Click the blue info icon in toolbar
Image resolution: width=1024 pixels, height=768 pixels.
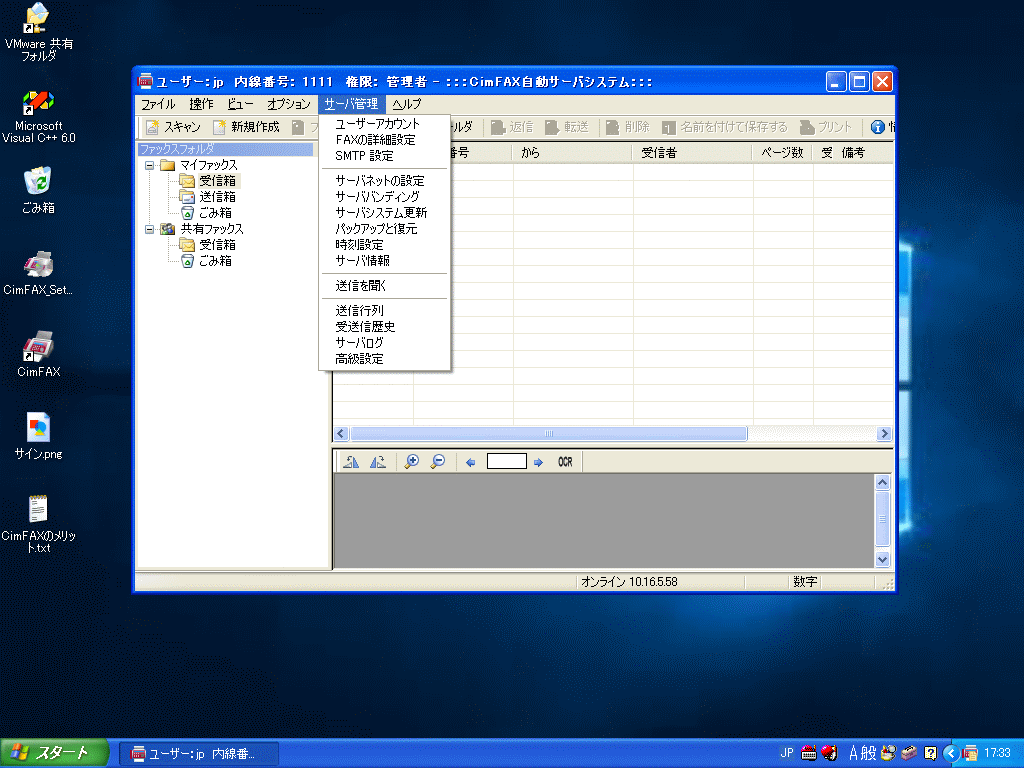click(878, 127)
